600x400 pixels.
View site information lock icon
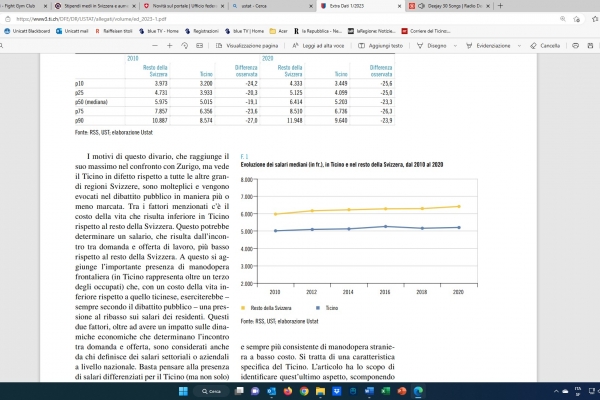[8, 19]
